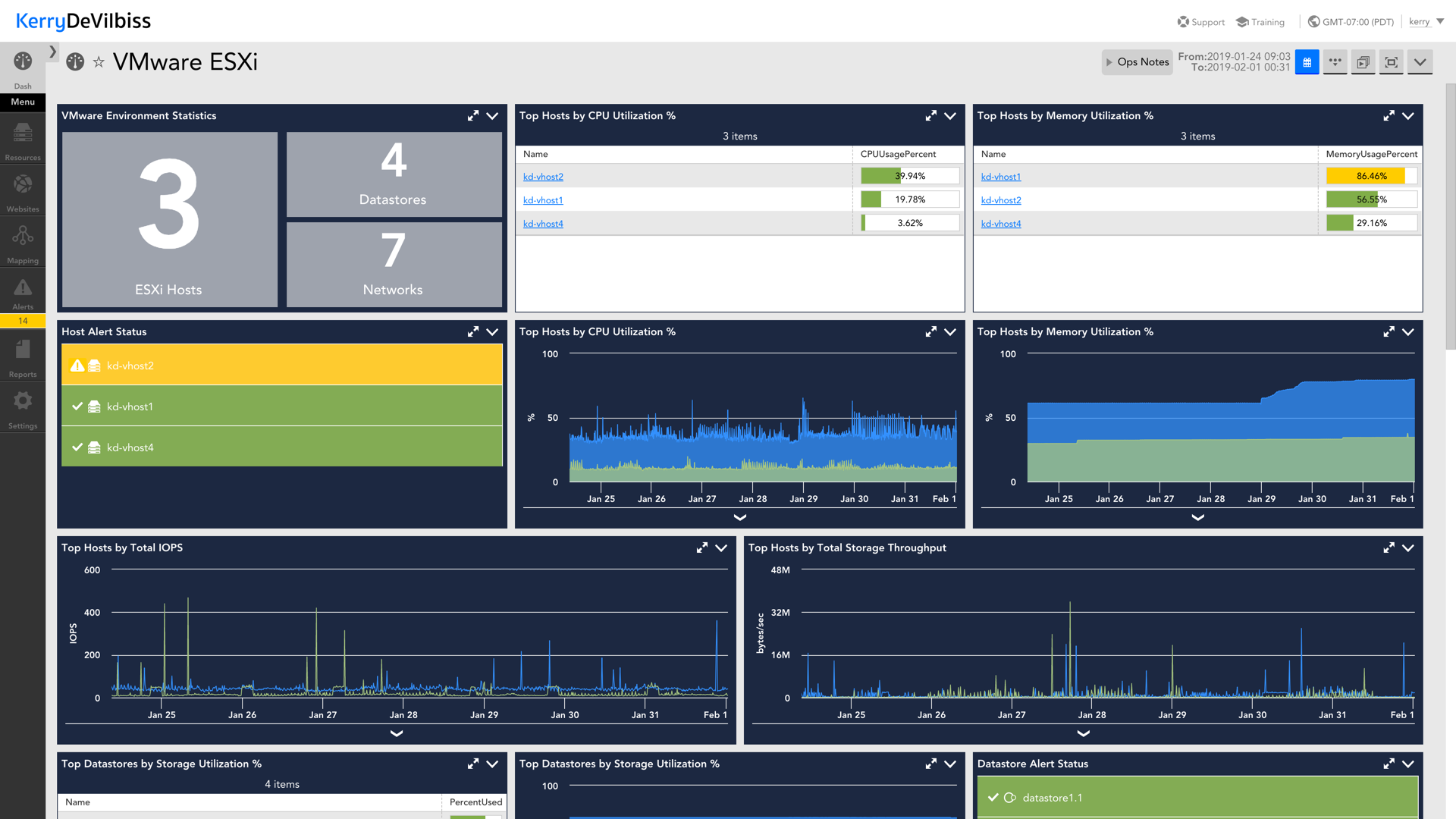Expand the sidebar with the chevron arrow
Screen dimensions: 1456x819
[52, 52]
